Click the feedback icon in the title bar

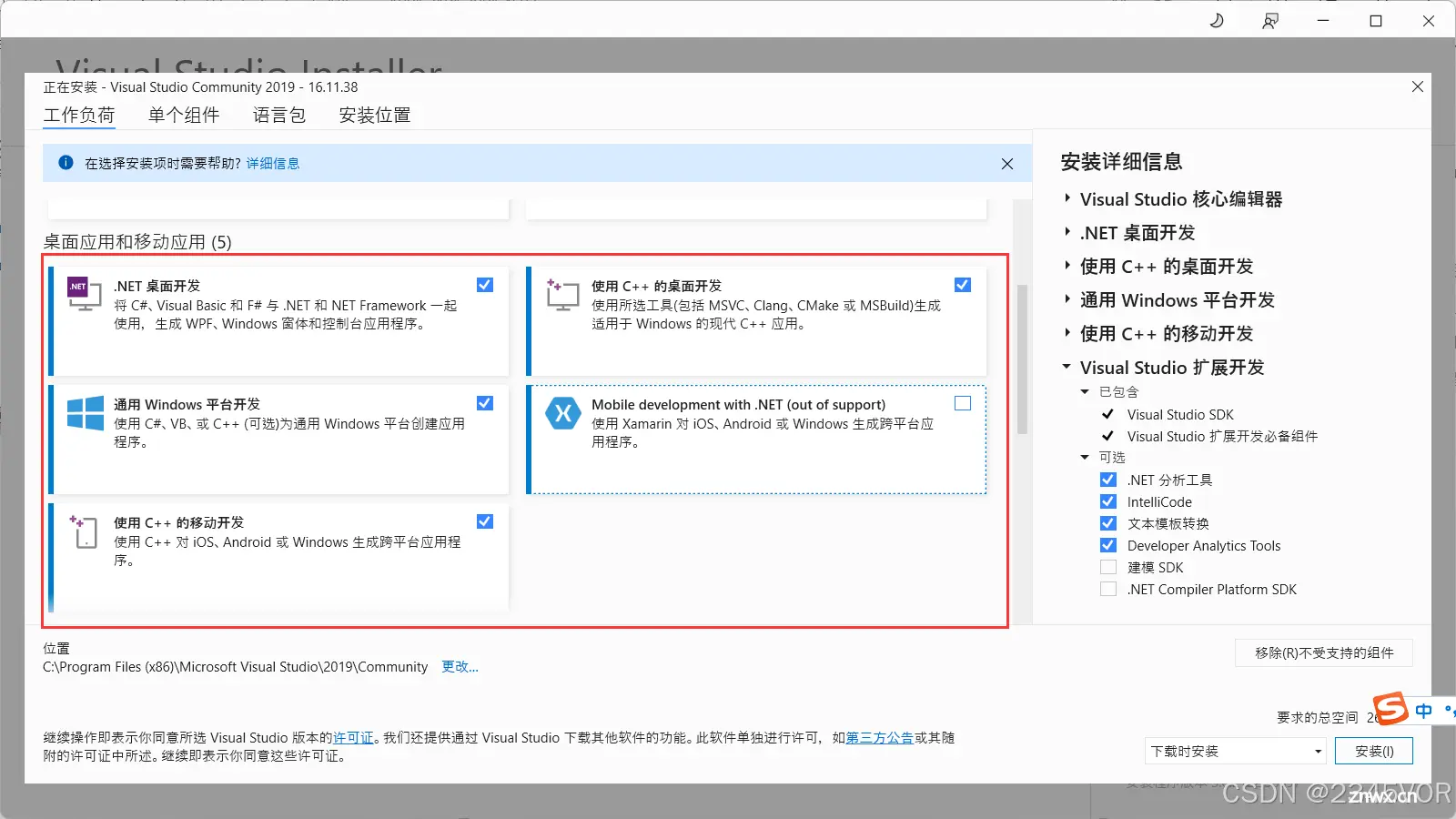pos(1270,20)
